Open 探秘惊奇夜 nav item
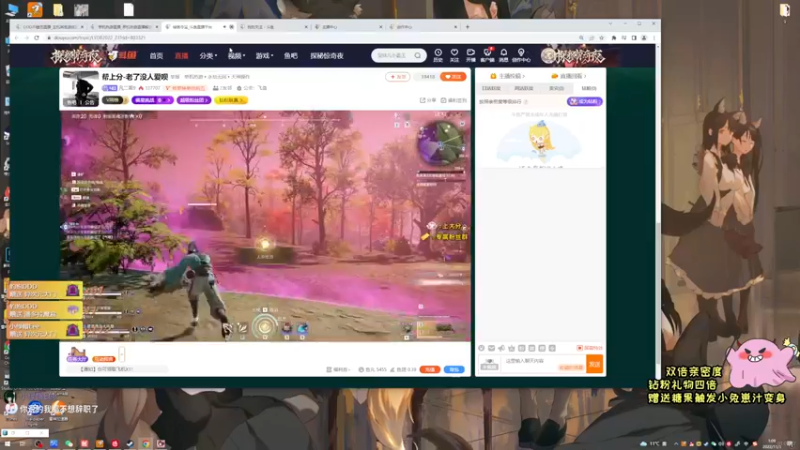The height and width of the screenshot is (450, 800). (327, 56)
